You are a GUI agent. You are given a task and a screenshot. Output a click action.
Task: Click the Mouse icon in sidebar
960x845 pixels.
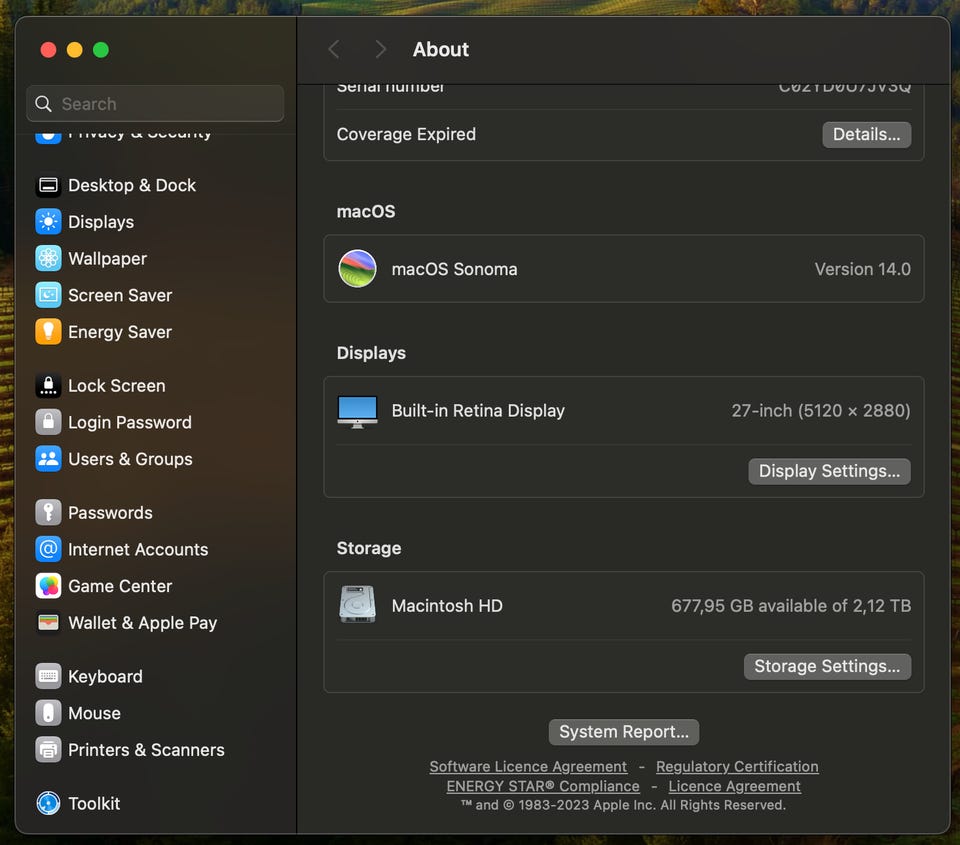tap(48, 713)
